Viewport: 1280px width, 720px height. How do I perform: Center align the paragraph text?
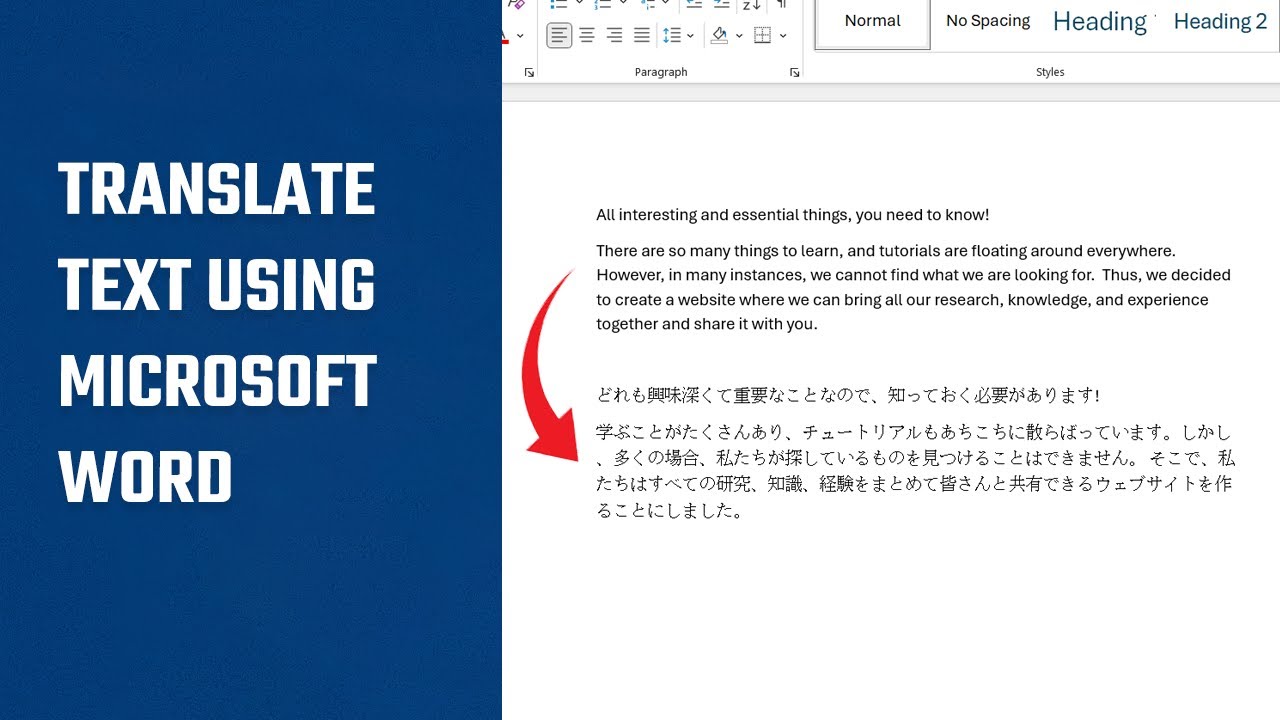587,36
